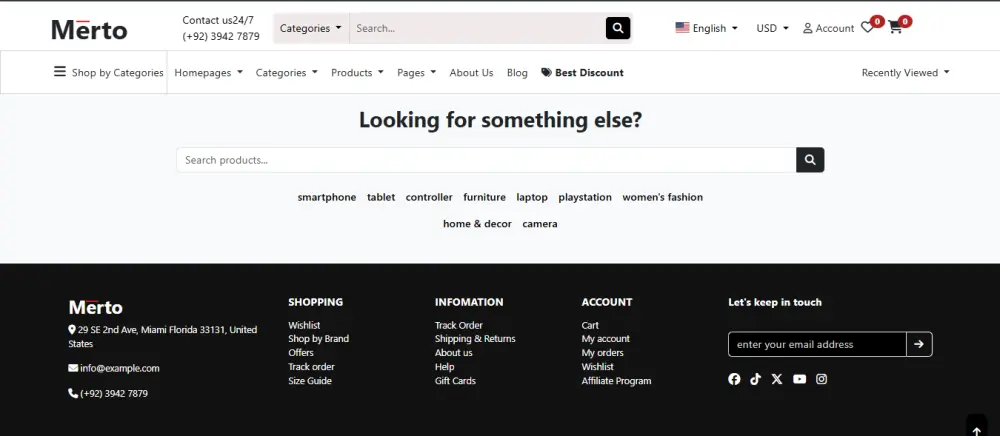Expand the Homepages menu
Viewport: 1000px width, 436px height.
(209, 73)
